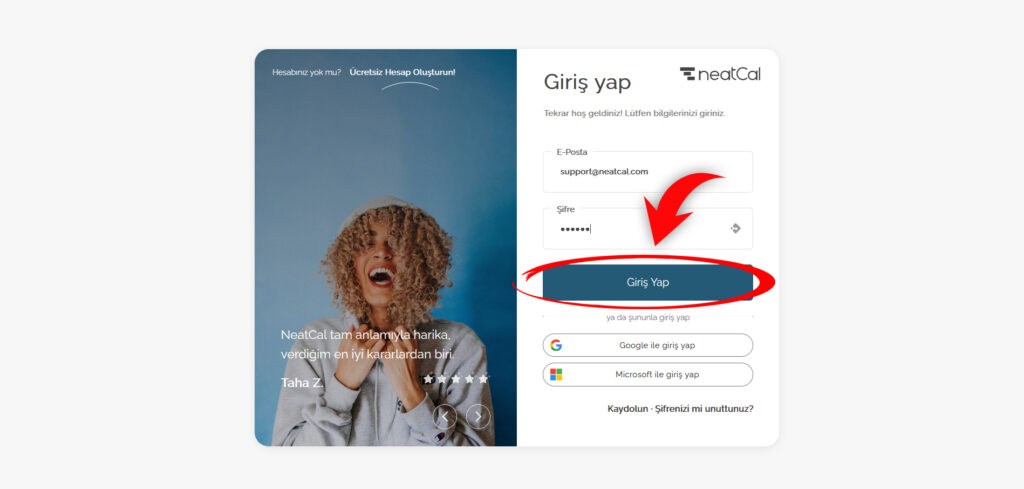The width and height of the screenshot is (1024, 489).
Task: Click the first star in rating
Action: [x=428, y=379]
